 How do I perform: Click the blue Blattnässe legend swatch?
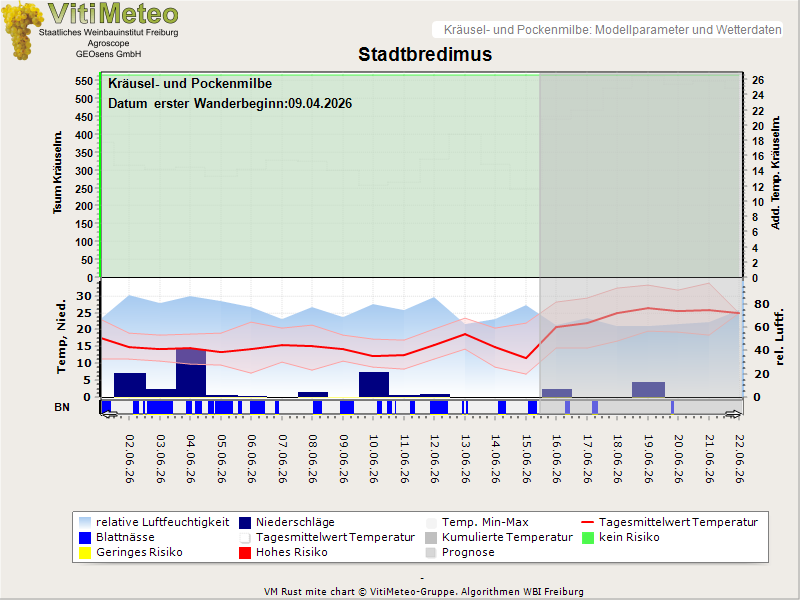coord(85,538)
